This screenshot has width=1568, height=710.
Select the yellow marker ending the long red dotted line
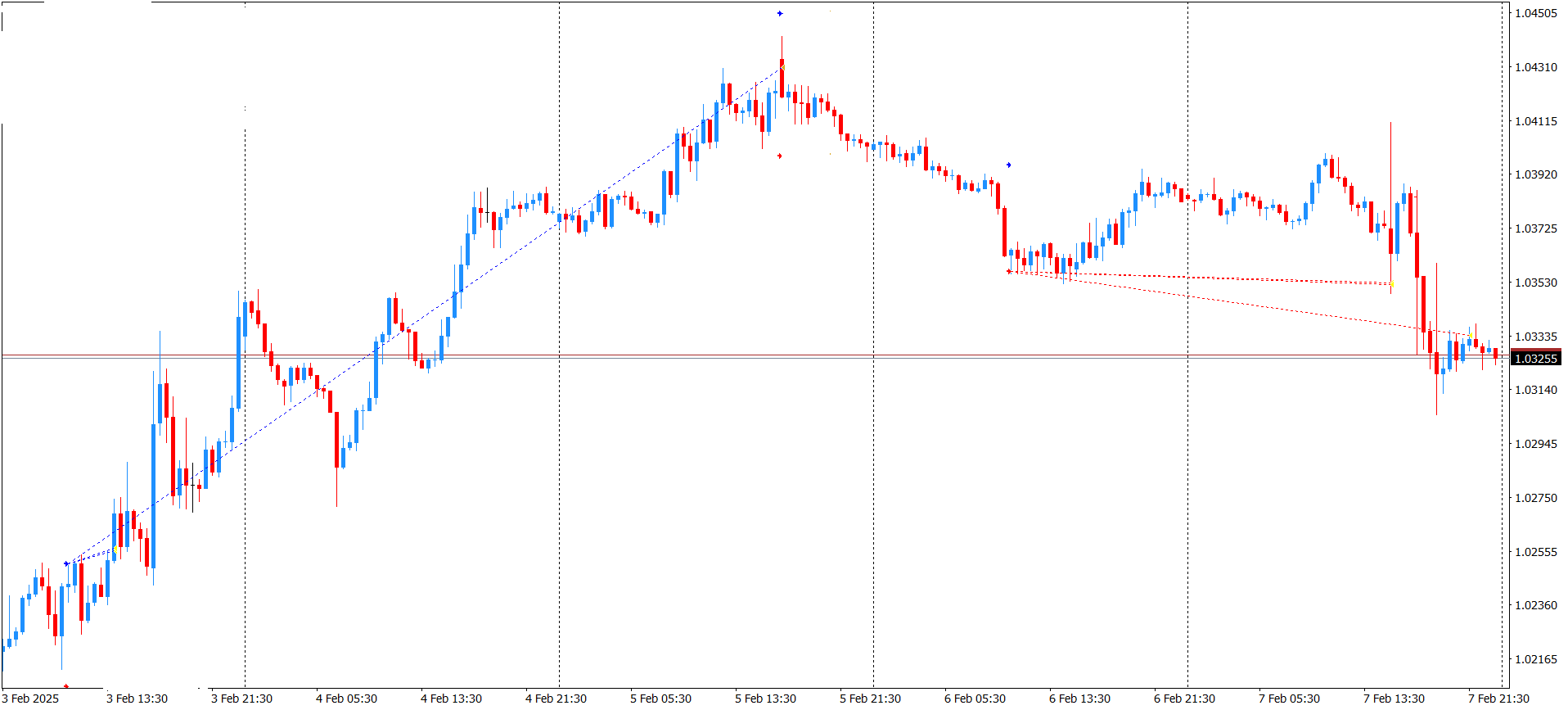coord(1471,335)
